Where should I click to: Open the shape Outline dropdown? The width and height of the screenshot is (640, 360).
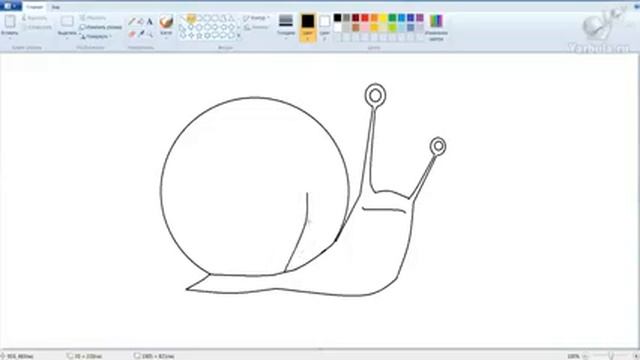(x=256, y=18)
